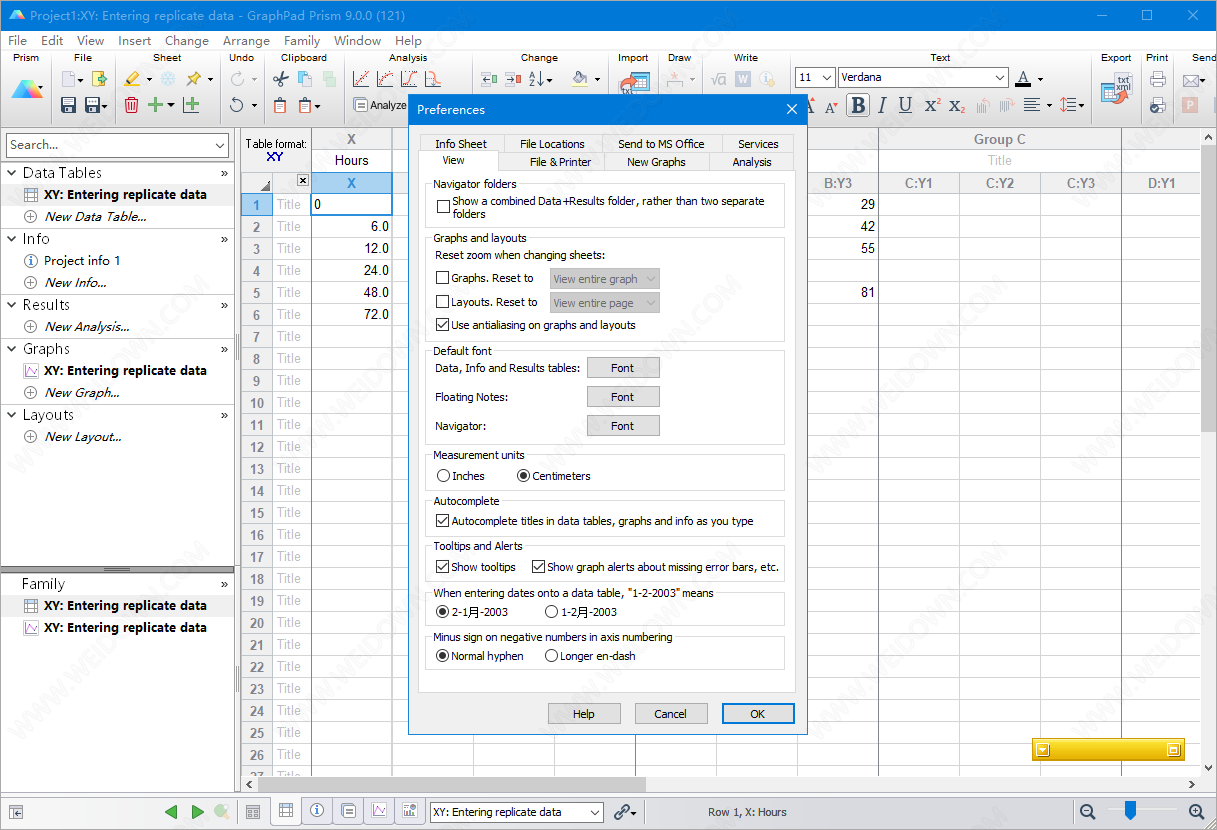
Task: Select Longer en-dash minus sign option
Action: pyautogui.click(x=551, y=656)
